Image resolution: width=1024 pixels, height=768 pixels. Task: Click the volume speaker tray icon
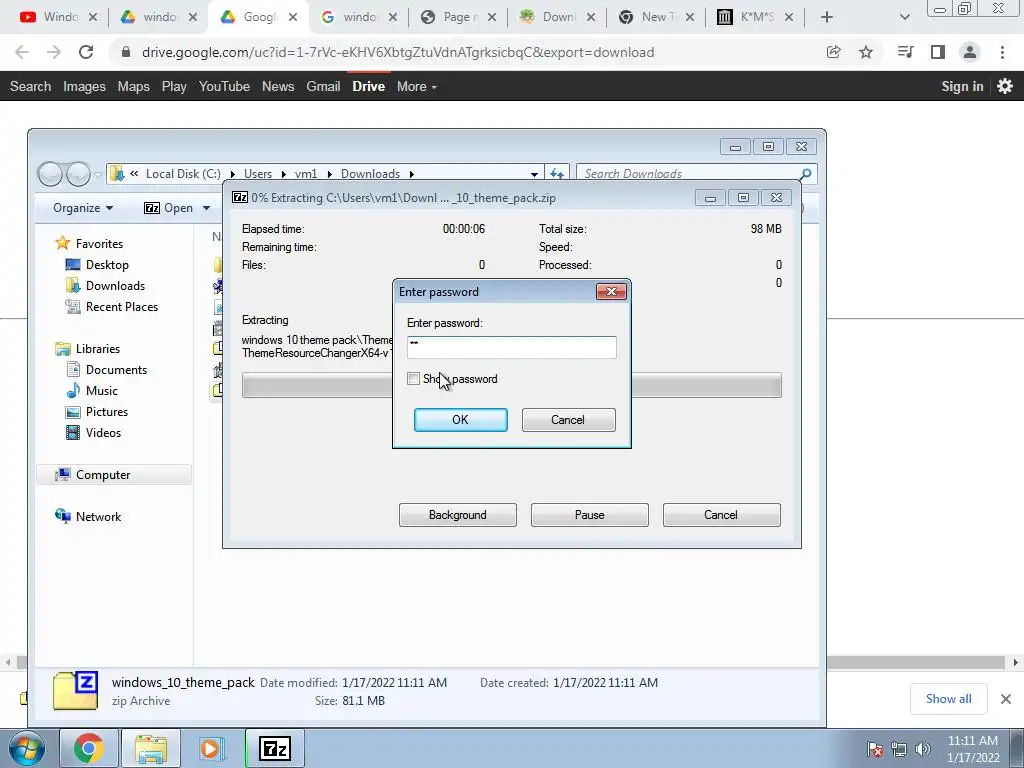923,748
